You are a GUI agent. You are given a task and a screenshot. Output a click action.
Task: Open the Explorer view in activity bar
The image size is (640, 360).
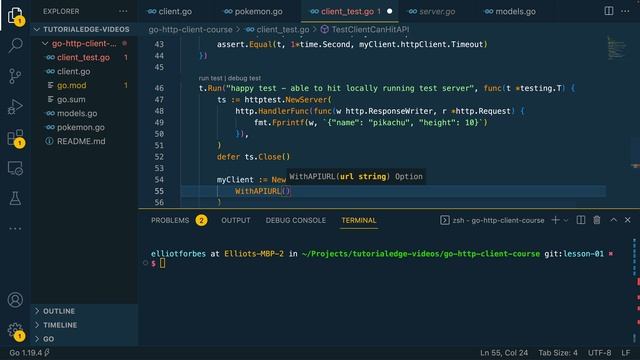click(x=15, y=16)
